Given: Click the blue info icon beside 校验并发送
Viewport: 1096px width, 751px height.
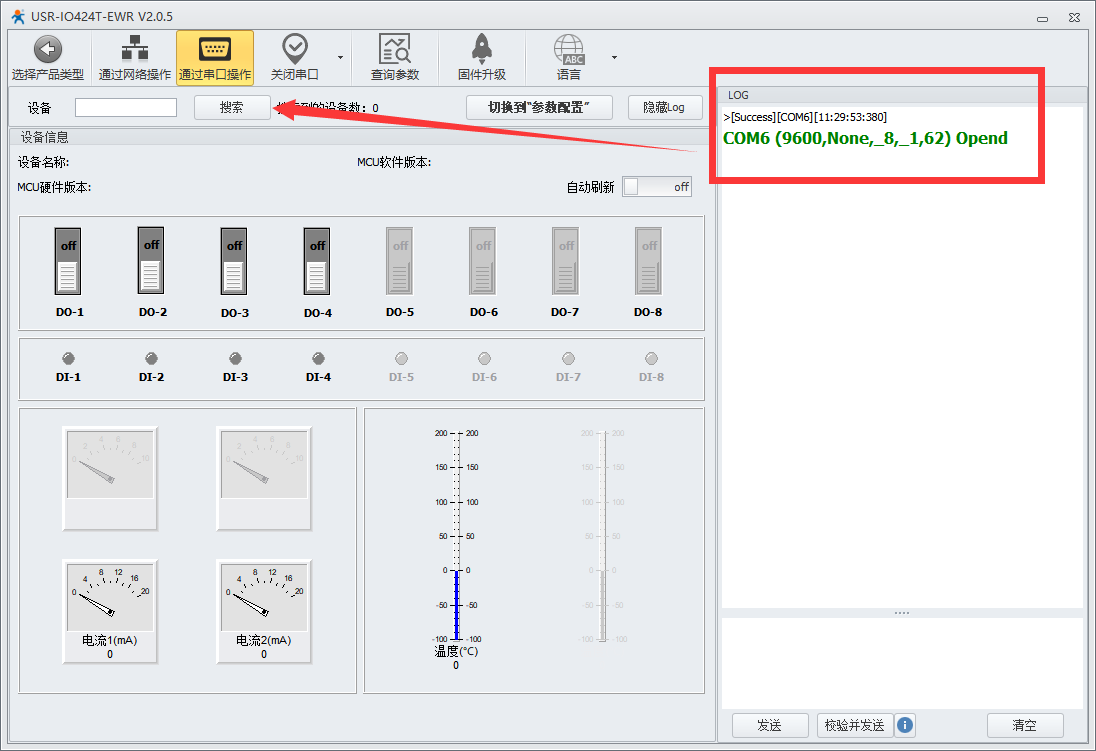Looking at the screenshot, I should click(x=904, y=725).
